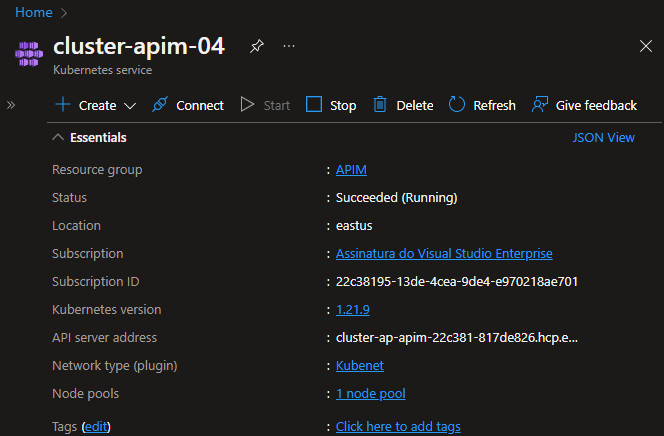Image resolution: width=664 pixels, height=436 pixels.
Task: Select the Delete toolbar command label
Action: pos(415,105)
